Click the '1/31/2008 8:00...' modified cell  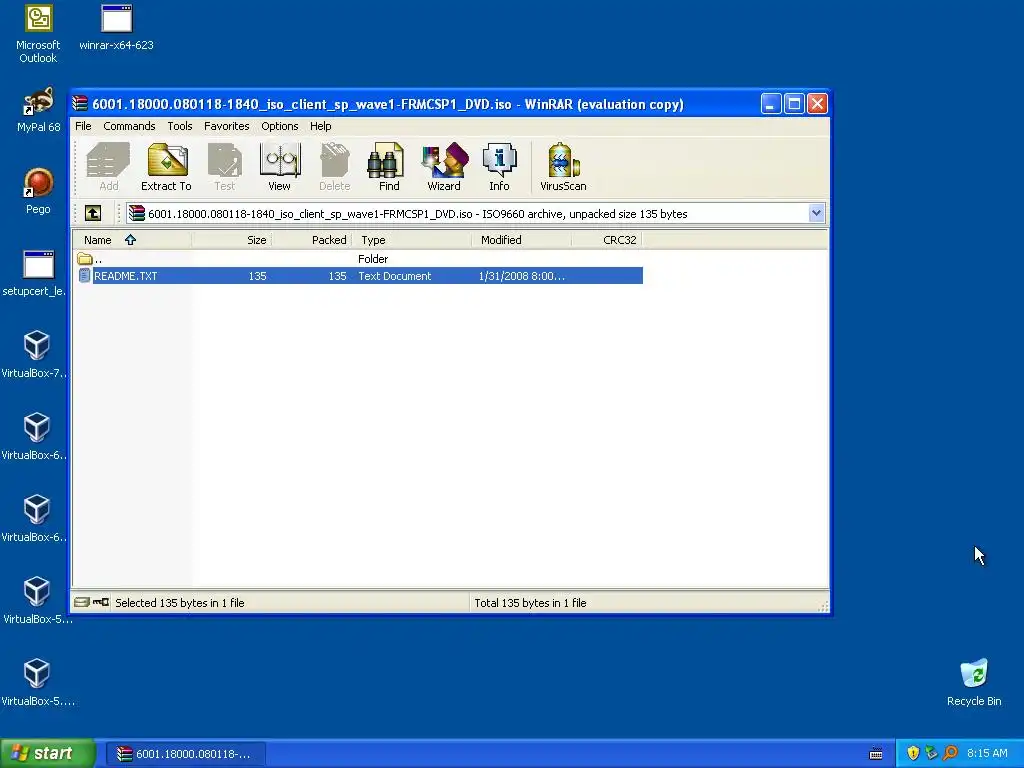point(521,276)
